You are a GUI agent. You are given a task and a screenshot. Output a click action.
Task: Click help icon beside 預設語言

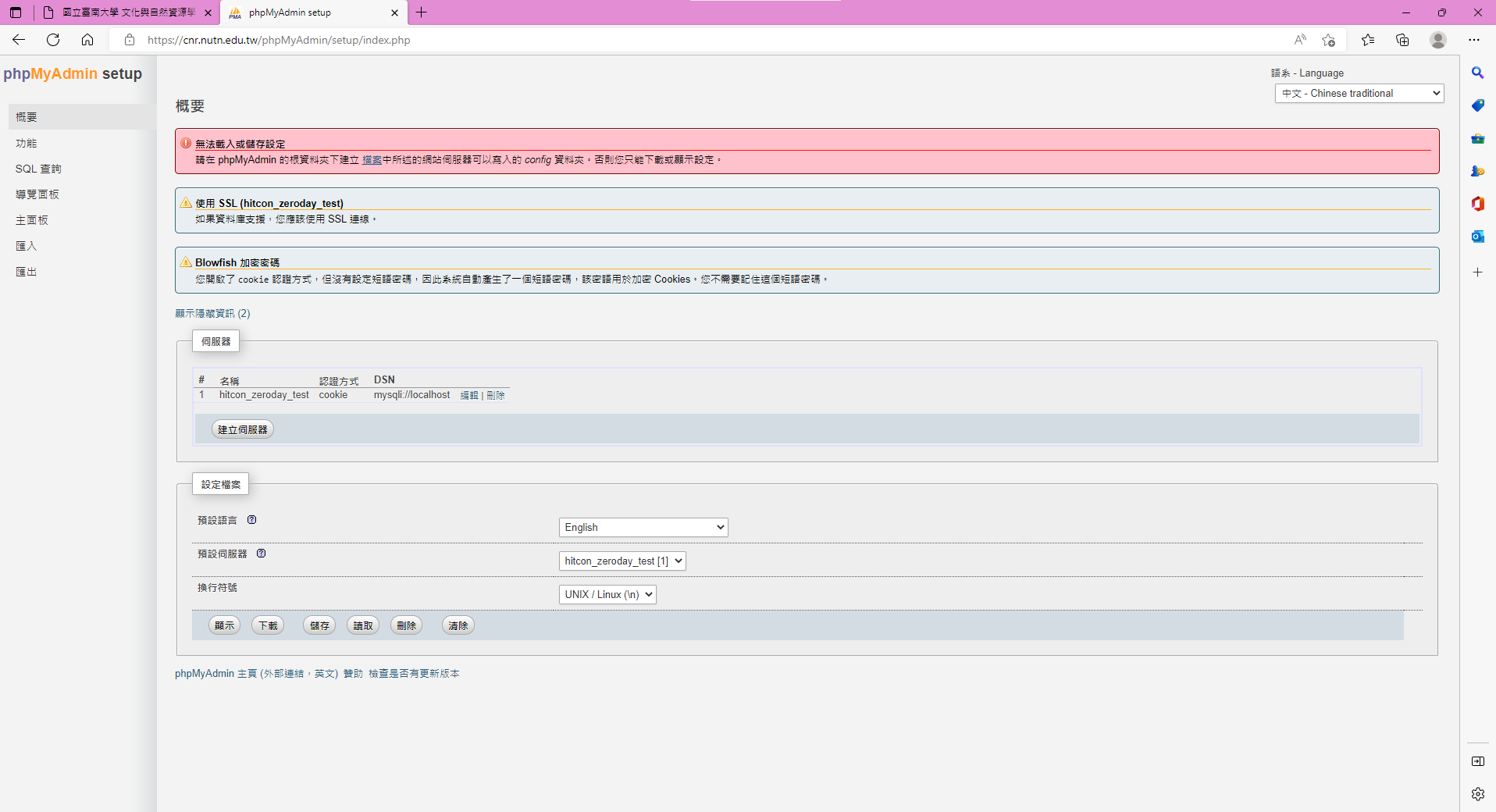[252, 520]
